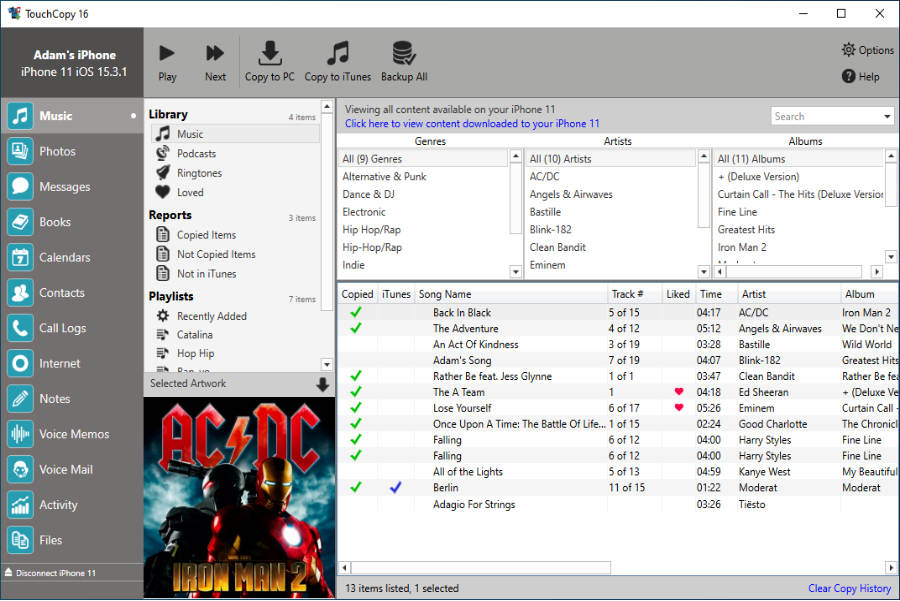
Task: Click the blue iTunes checkmark on Berlin row
Action: (395, 487)
